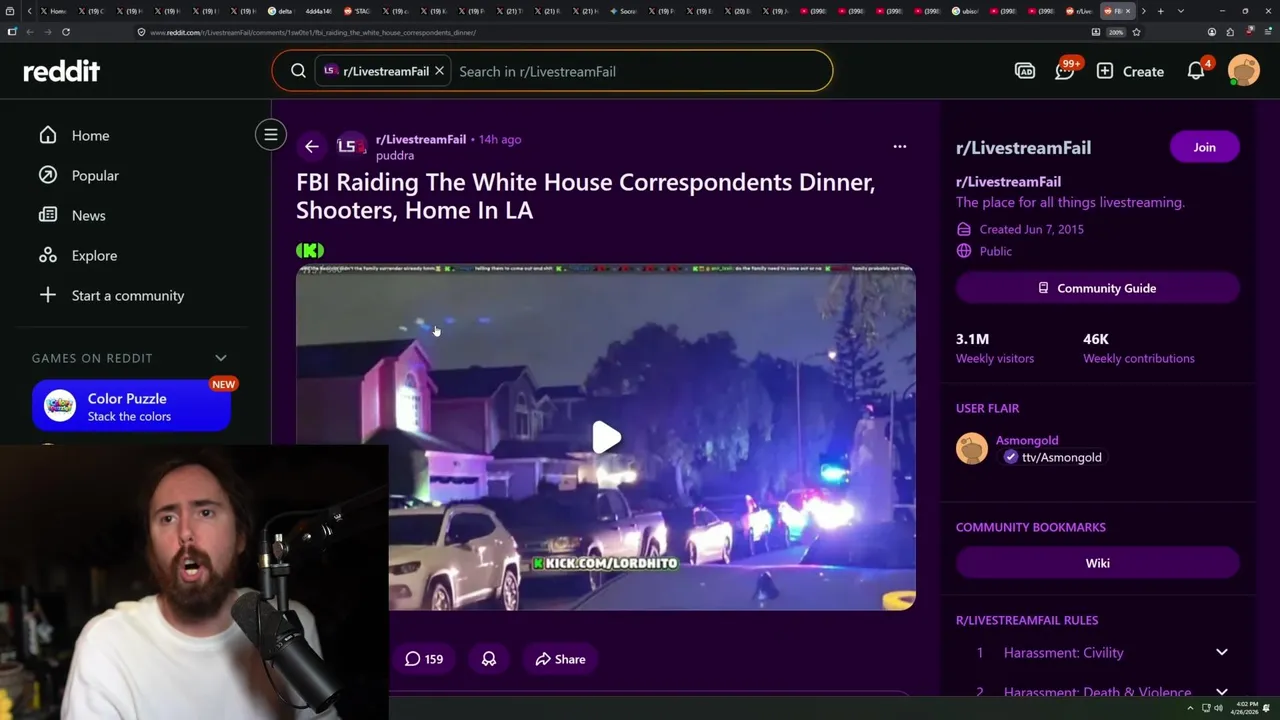Open the puddra author profile link

[395, 155]
